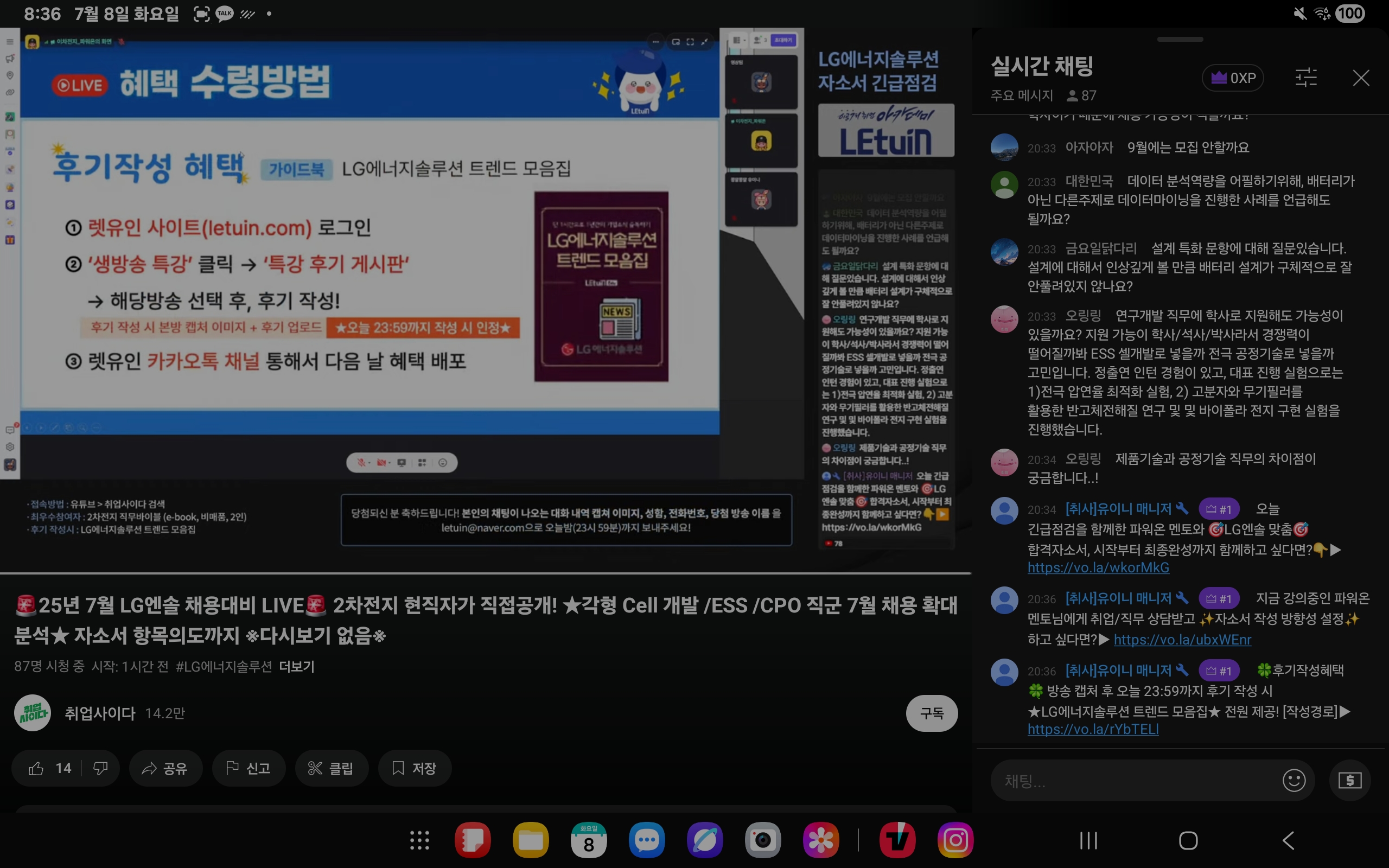
Task: Open link https://vo.la/rYbTELl in chat
Action: [1093, 729]
